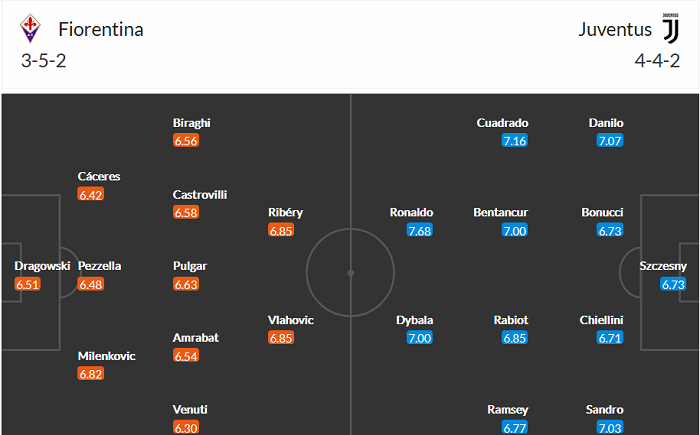Click player name Ribéry

pyautogui.click(x=285, y=212)
